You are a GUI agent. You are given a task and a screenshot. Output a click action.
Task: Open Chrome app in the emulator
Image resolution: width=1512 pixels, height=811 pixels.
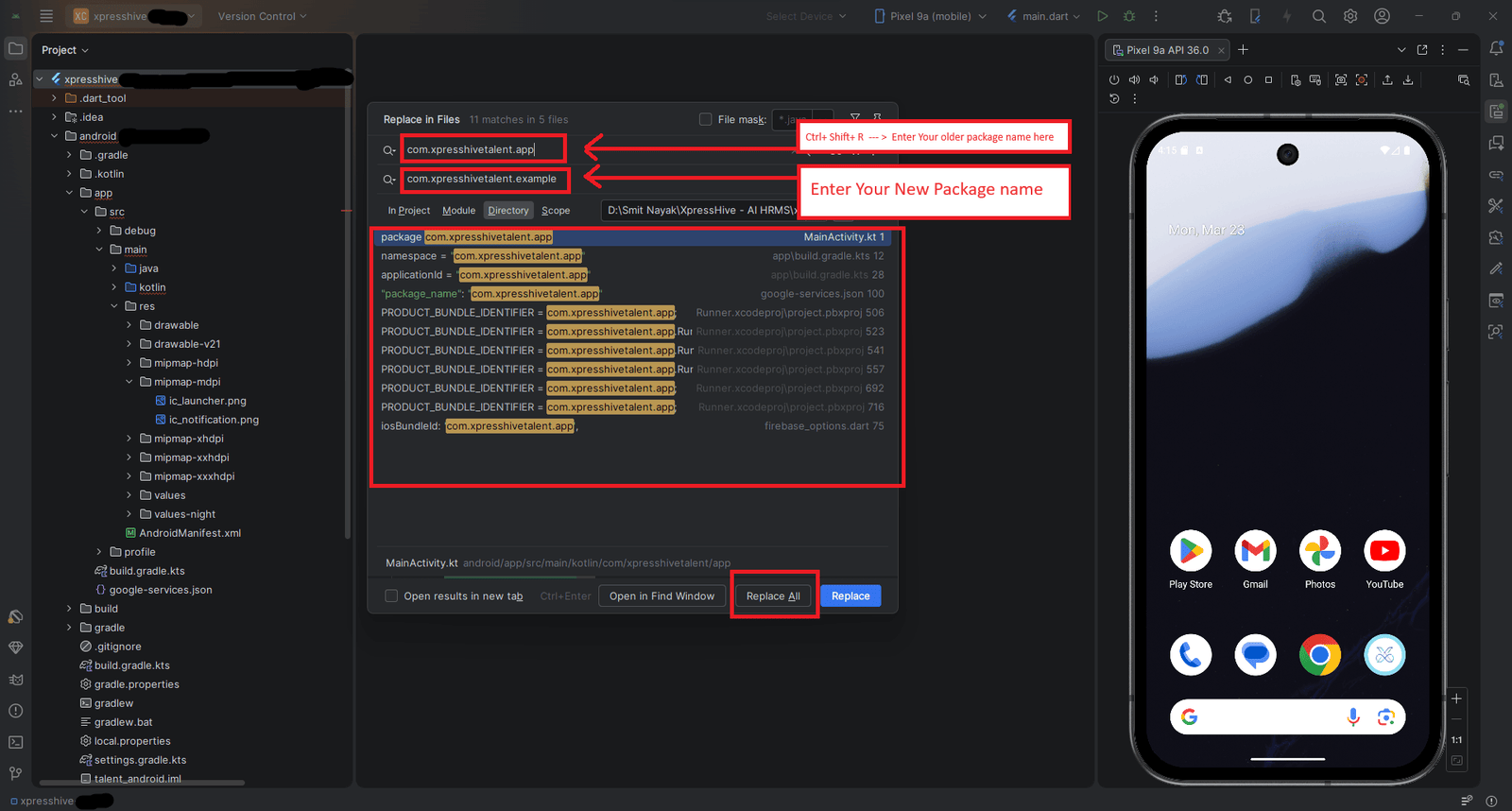[x=1320, y=655]
